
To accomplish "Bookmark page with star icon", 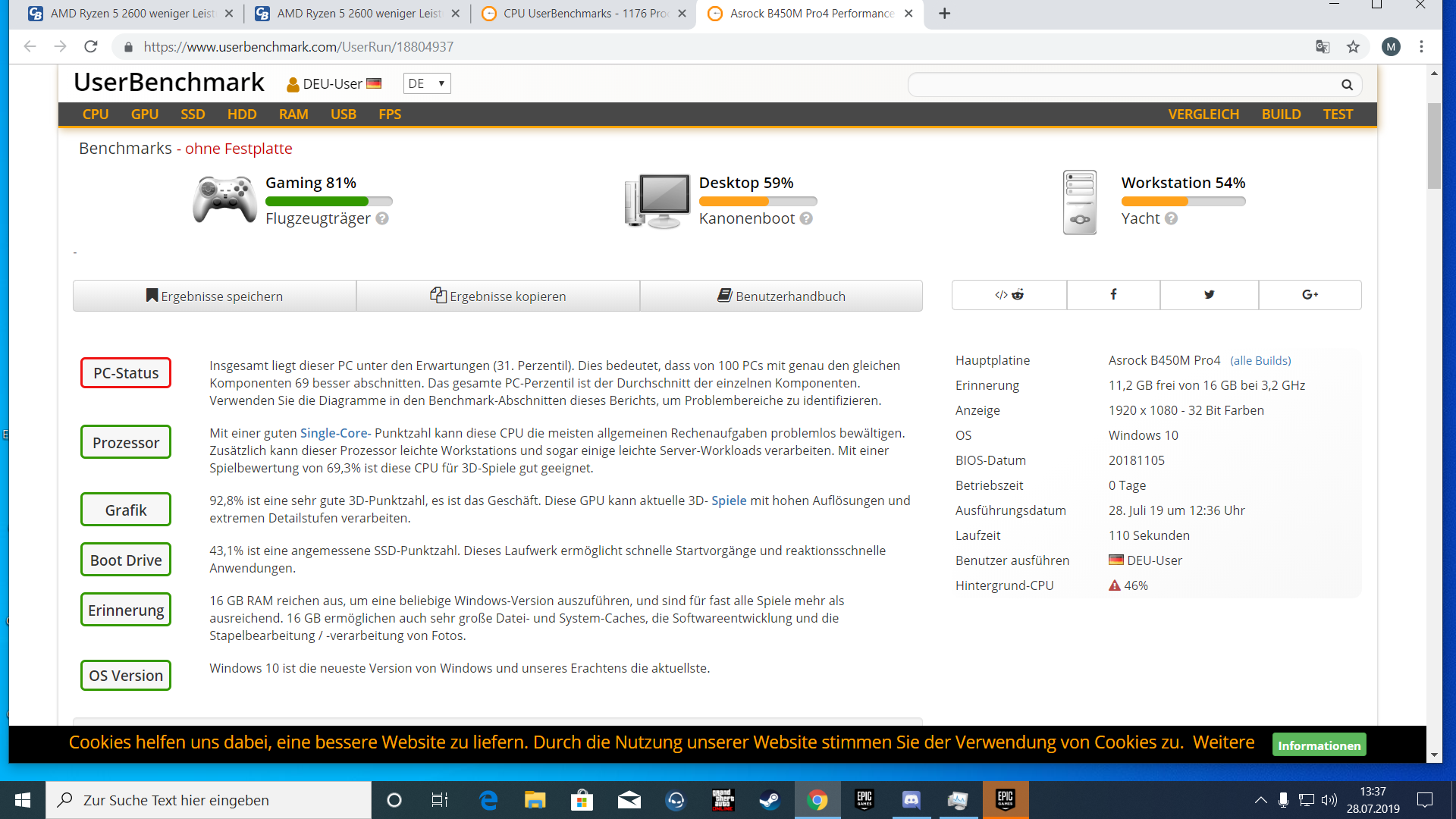I will click(1353, 47).
